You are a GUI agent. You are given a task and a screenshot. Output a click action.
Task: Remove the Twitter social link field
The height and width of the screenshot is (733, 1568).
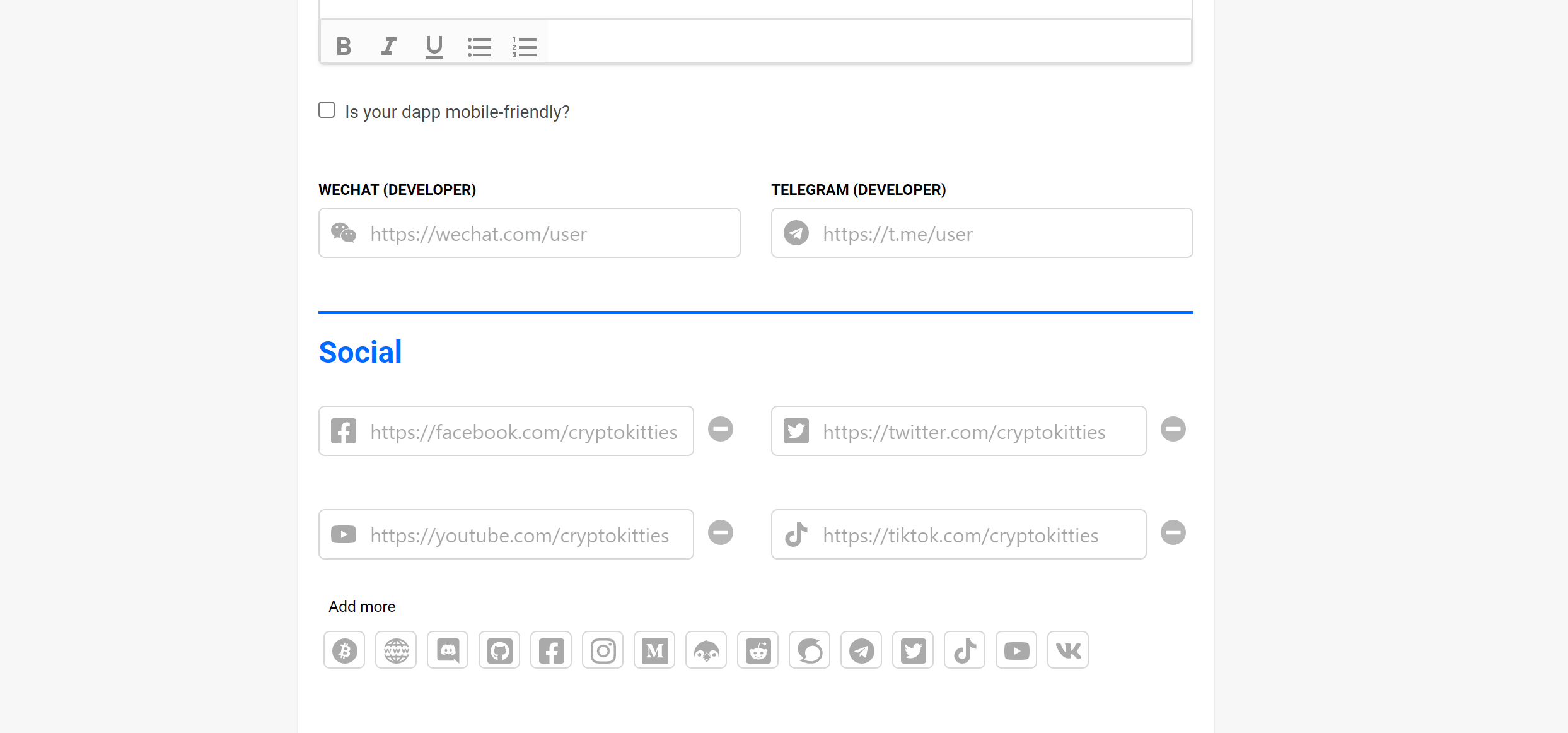pyautogui.click(x=1173, y=430)
